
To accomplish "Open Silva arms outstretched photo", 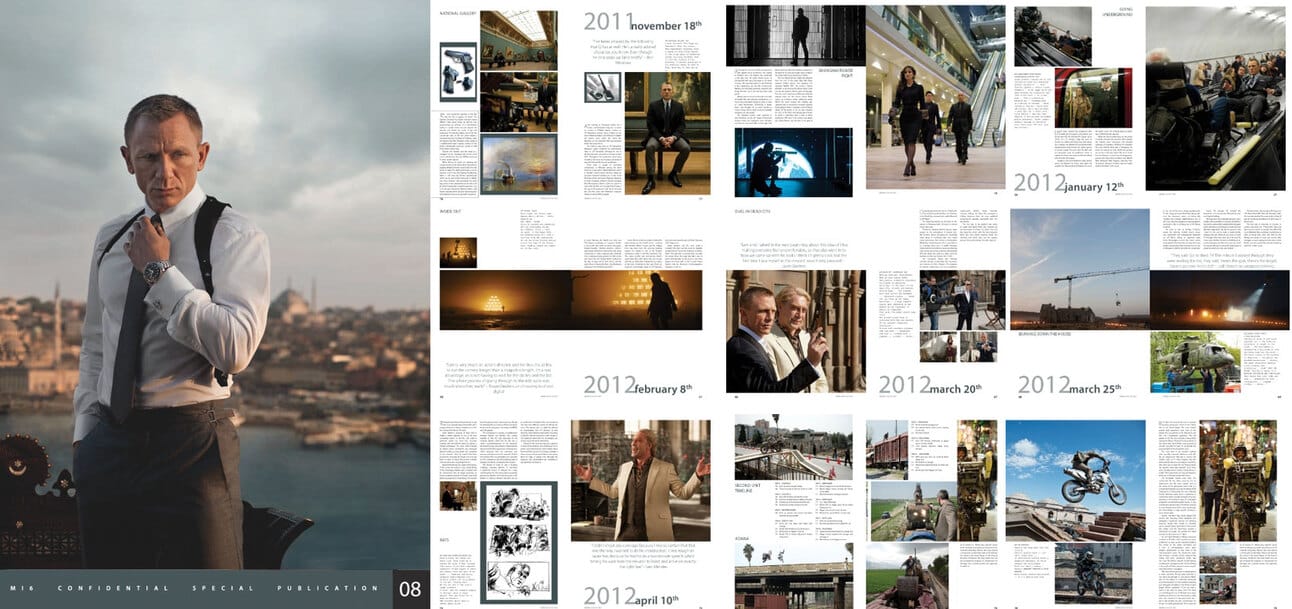I will pyautogui.click(x=640, y=481).
